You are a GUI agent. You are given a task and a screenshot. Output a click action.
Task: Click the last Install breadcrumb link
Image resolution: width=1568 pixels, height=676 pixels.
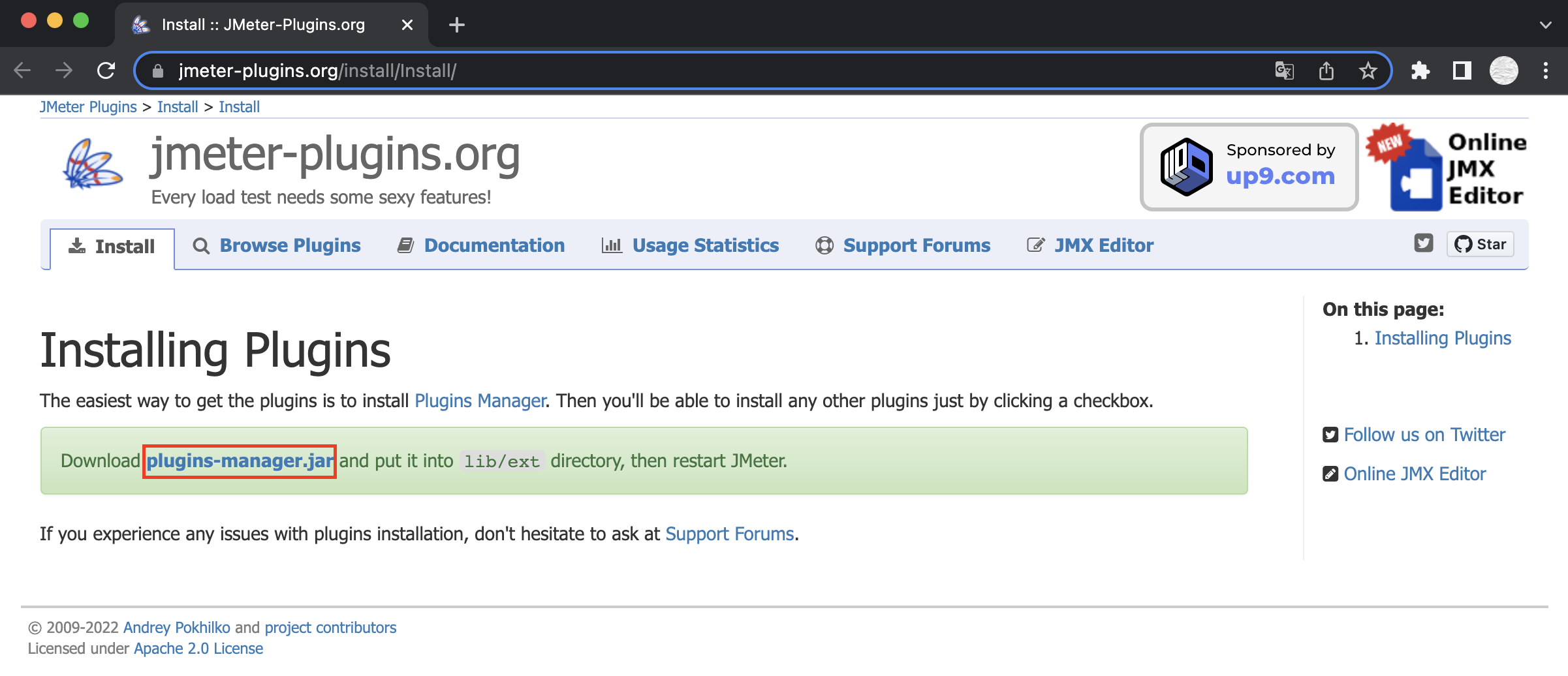(239, 107)
